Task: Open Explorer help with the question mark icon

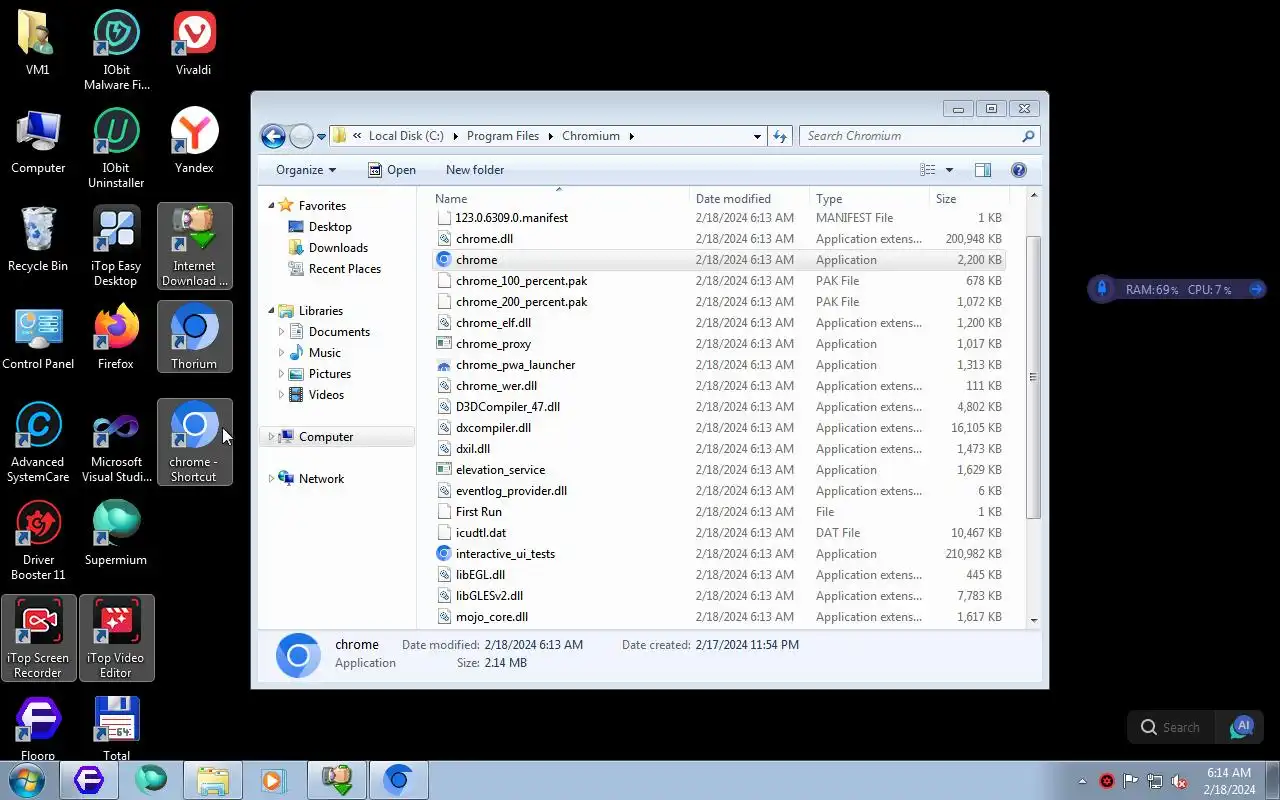Action: pyautogui.click(x=1019, y=170)
